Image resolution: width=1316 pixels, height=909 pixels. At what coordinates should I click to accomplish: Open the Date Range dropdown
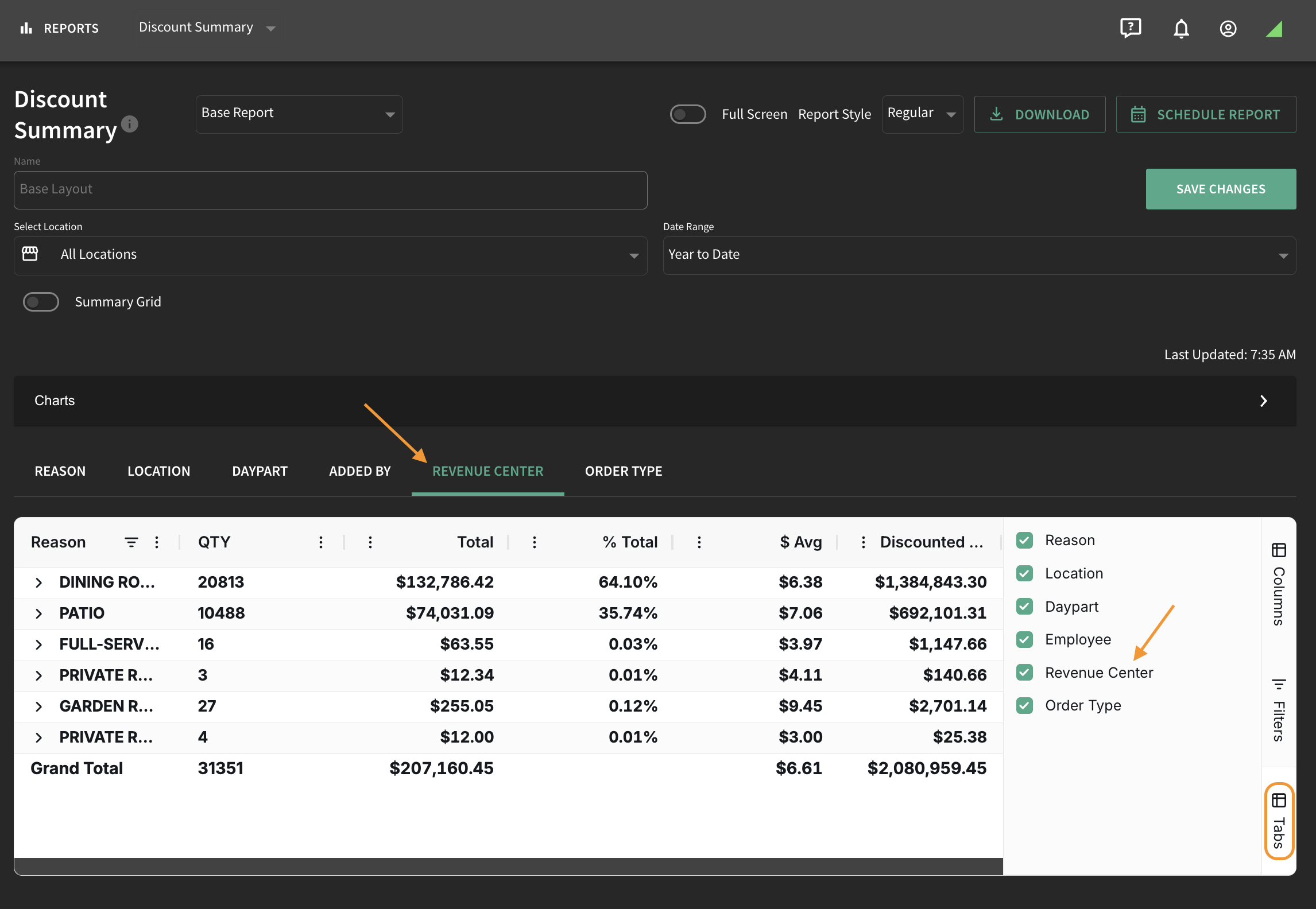pos(980,255)
